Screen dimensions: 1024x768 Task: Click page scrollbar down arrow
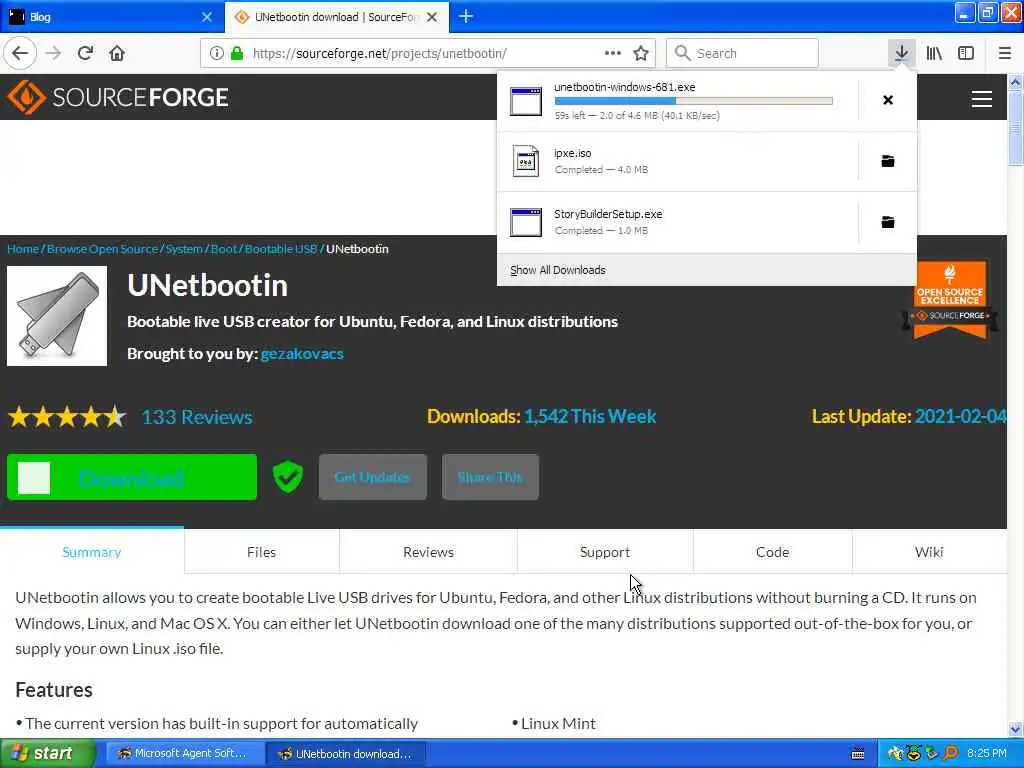tap(1015, 729)
